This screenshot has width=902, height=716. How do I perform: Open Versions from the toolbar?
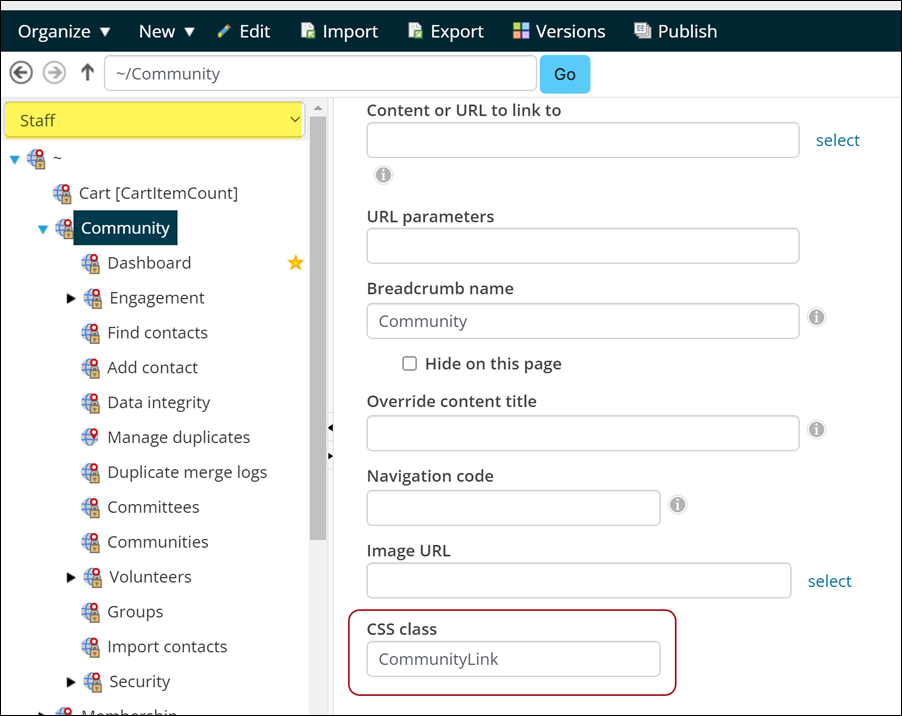point(559,31)
